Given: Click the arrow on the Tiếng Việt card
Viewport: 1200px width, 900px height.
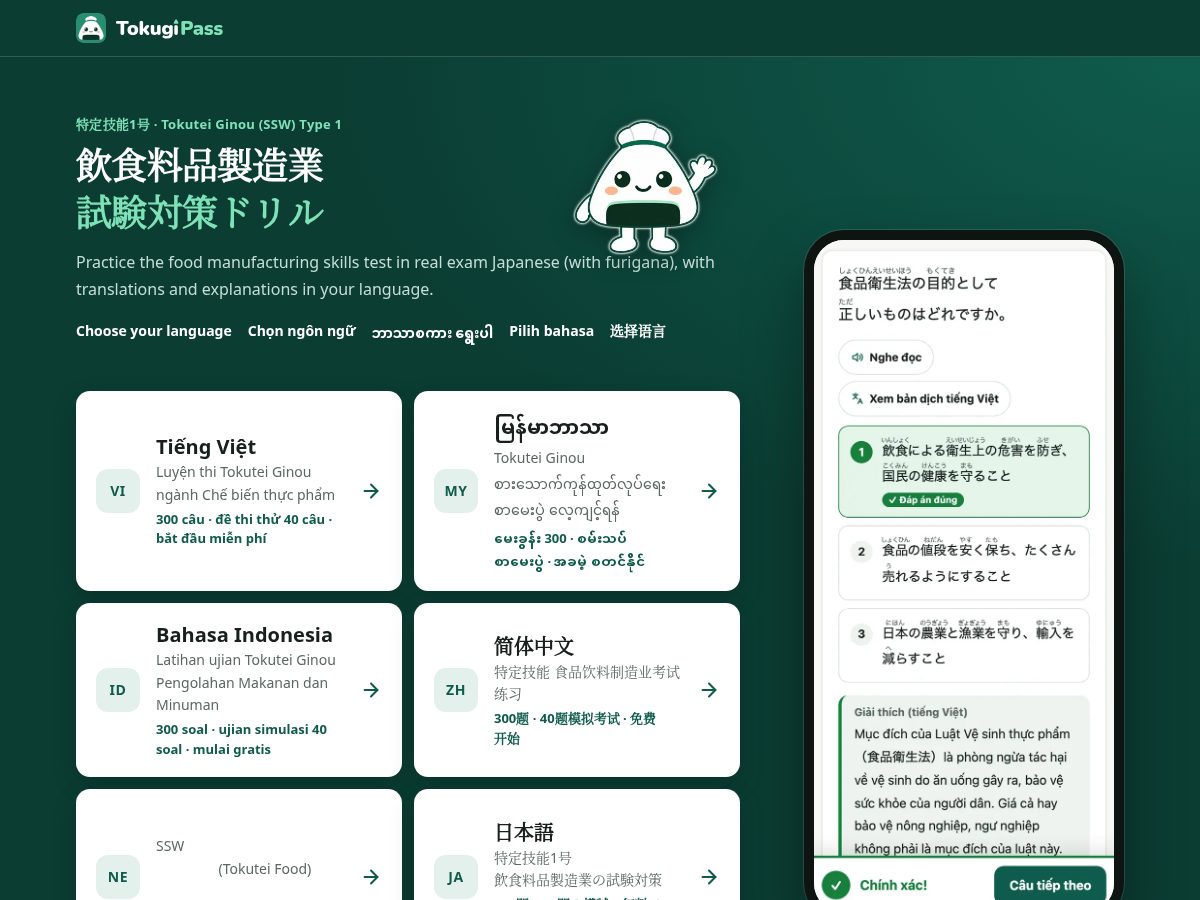Looking at the screenshot, I should point(371,491).
